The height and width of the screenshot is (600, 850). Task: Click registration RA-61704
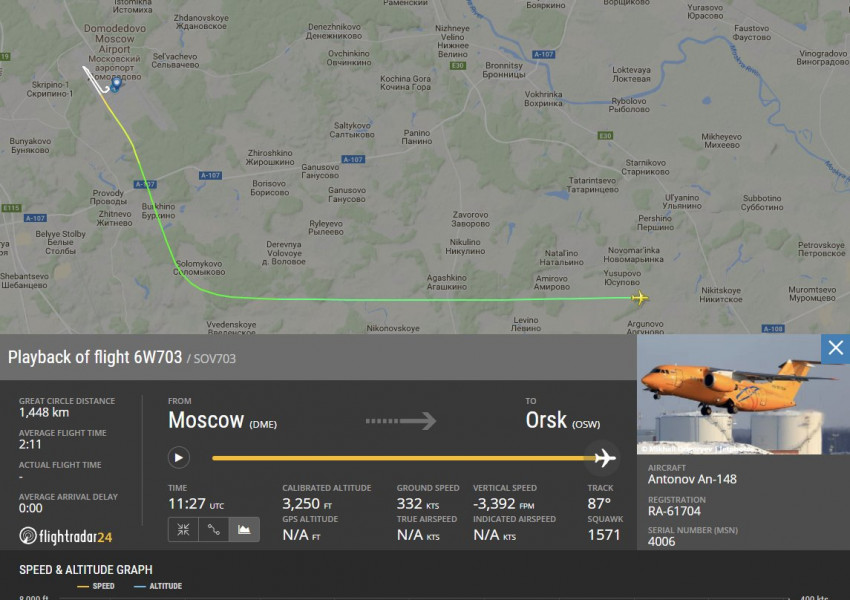click(x=674, y=511)
